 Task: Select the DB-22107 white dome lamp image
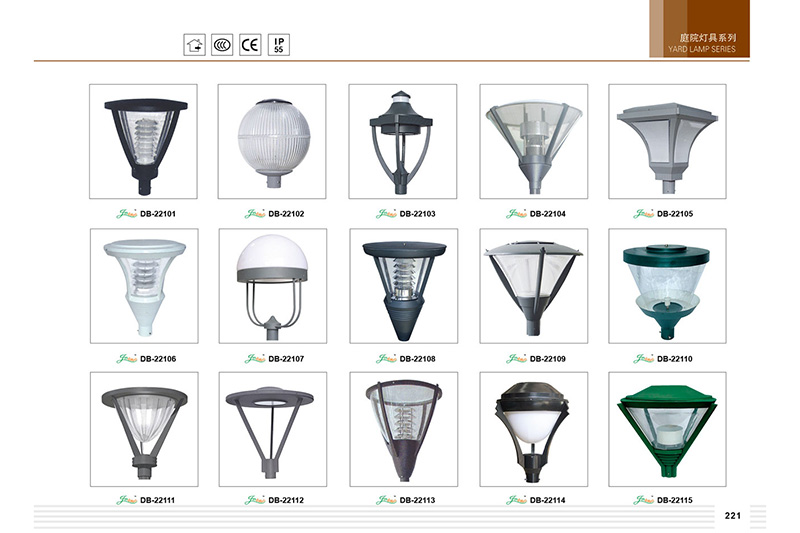click(x=273, y=286)
